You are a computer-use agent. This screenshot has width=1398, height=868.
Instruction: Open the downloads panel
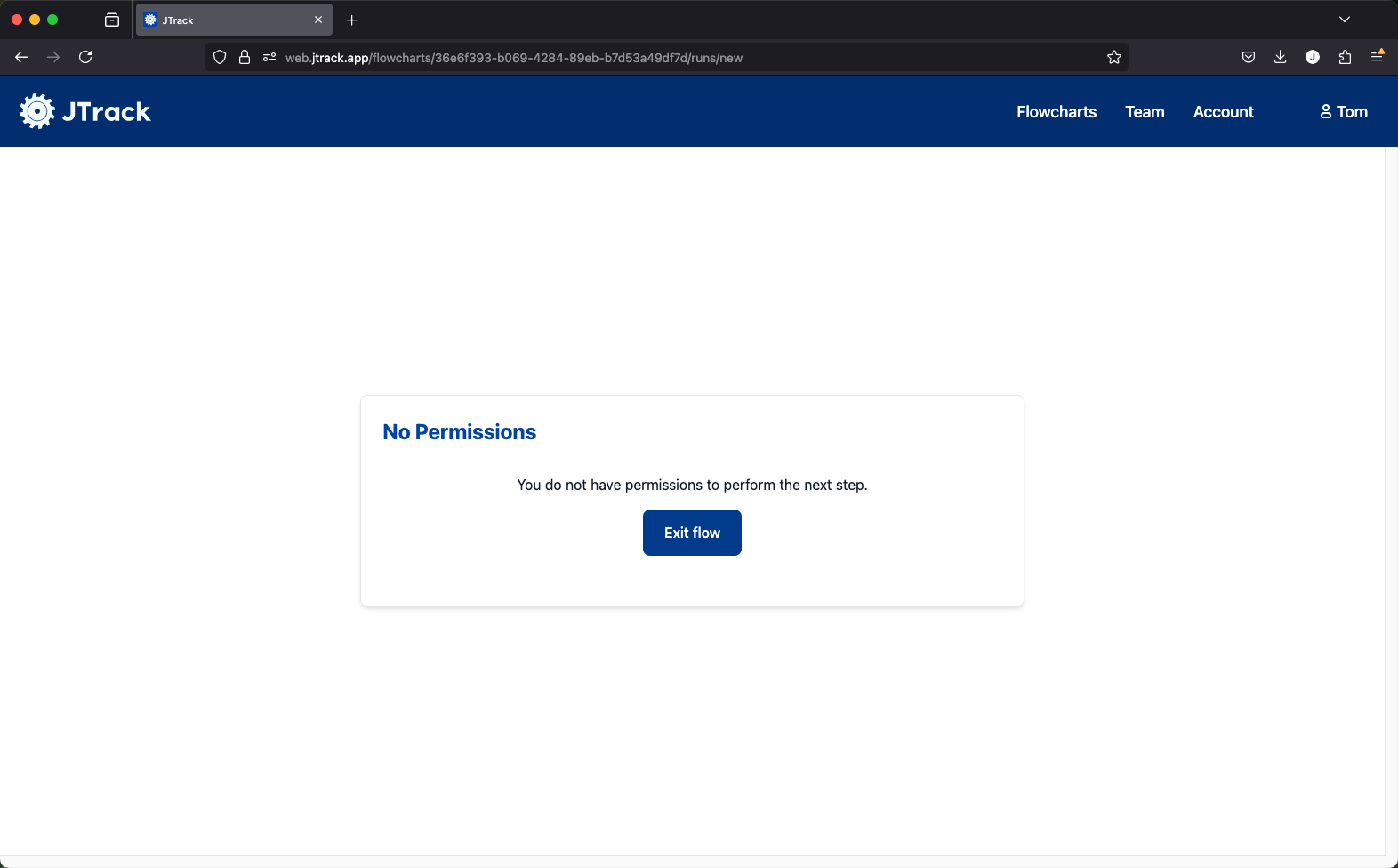coord(1281,57)
